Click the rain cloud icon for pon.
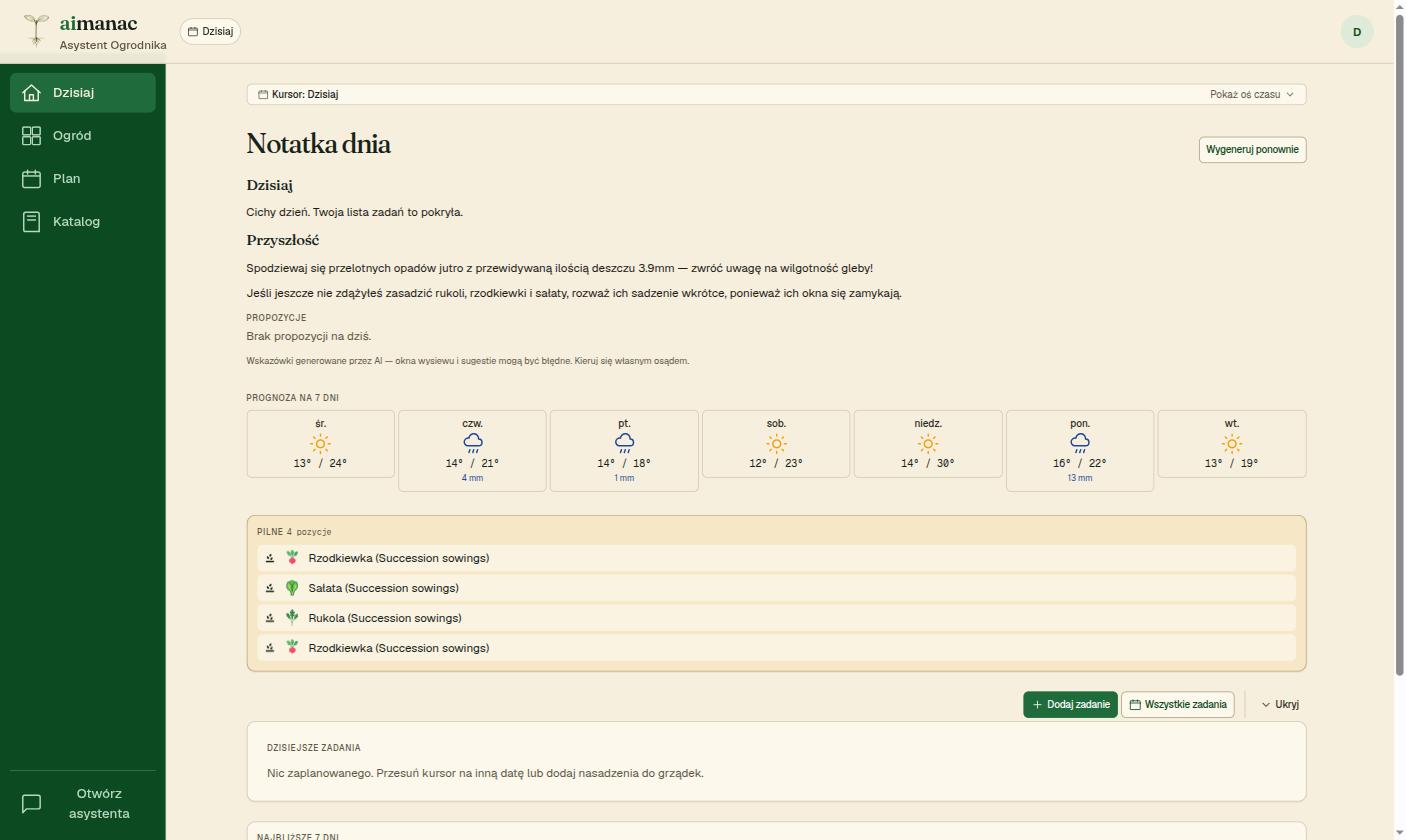 pos(1080,443)
